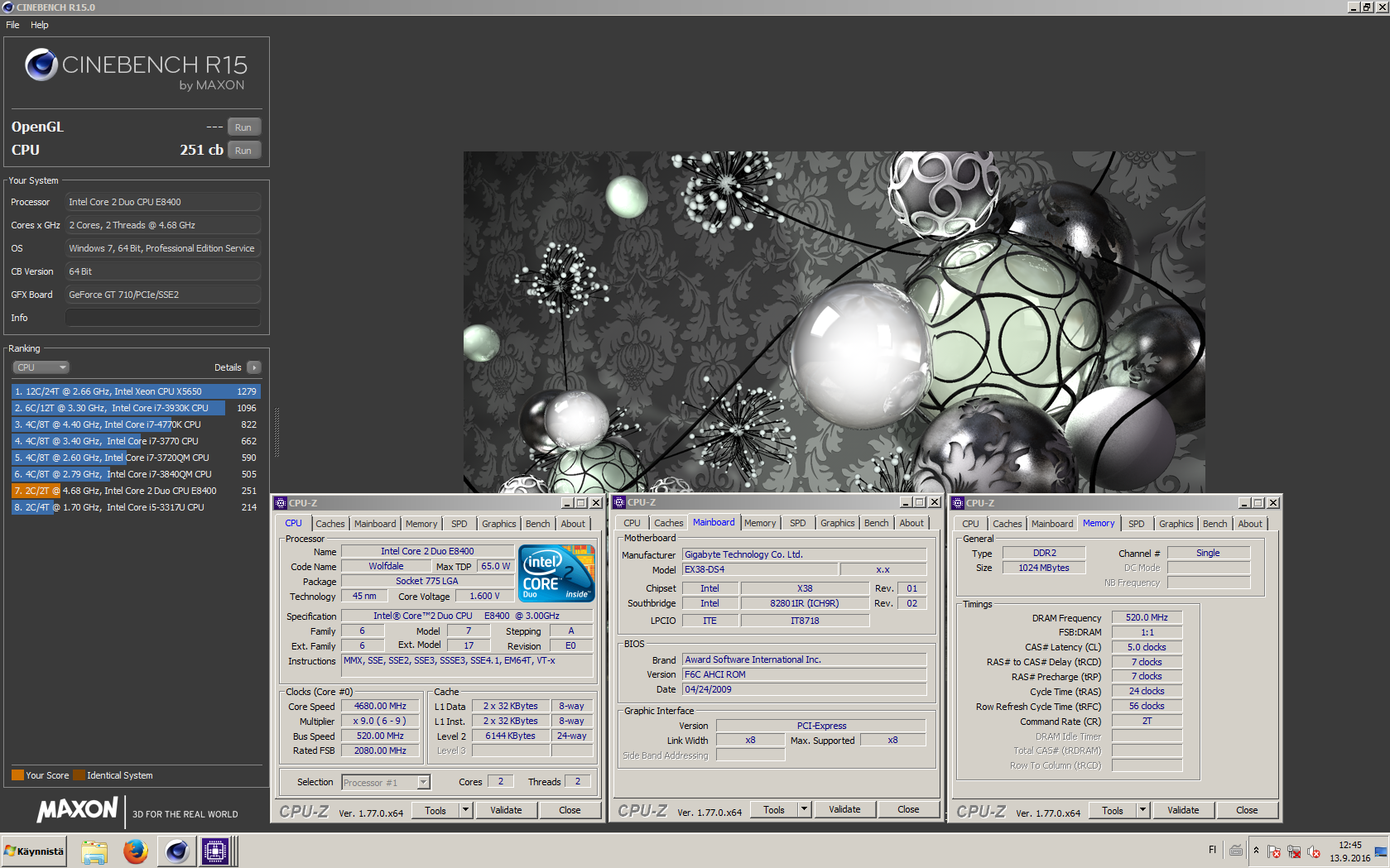This screenshot has width=1390, height=868.
Task: Open Tools dropdown arrow in CPU-Z CPU window
Action: (466, 810)
